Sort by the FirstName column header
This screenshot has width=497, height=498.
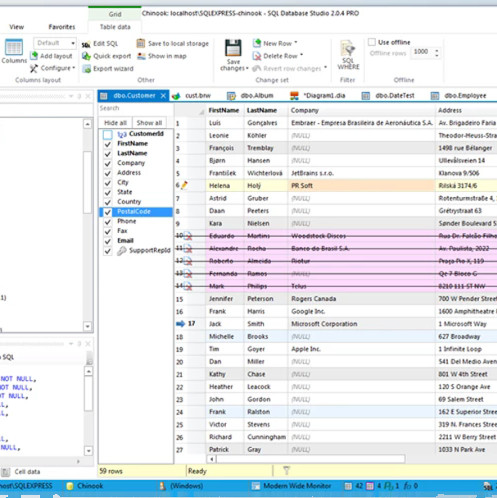coord(225,110)
